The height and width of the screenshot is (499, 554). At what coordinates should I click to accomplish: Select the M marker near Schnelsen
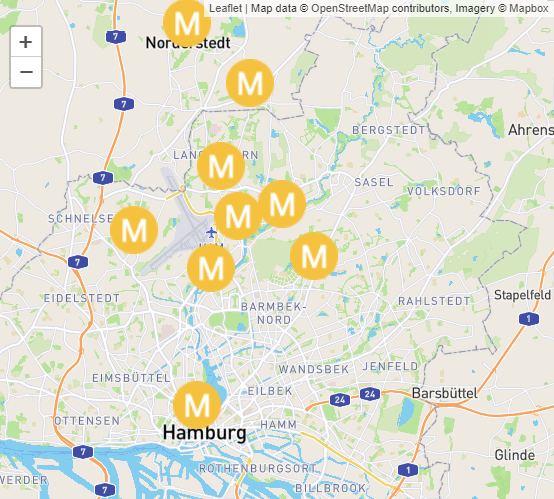(x=134, y=230)
